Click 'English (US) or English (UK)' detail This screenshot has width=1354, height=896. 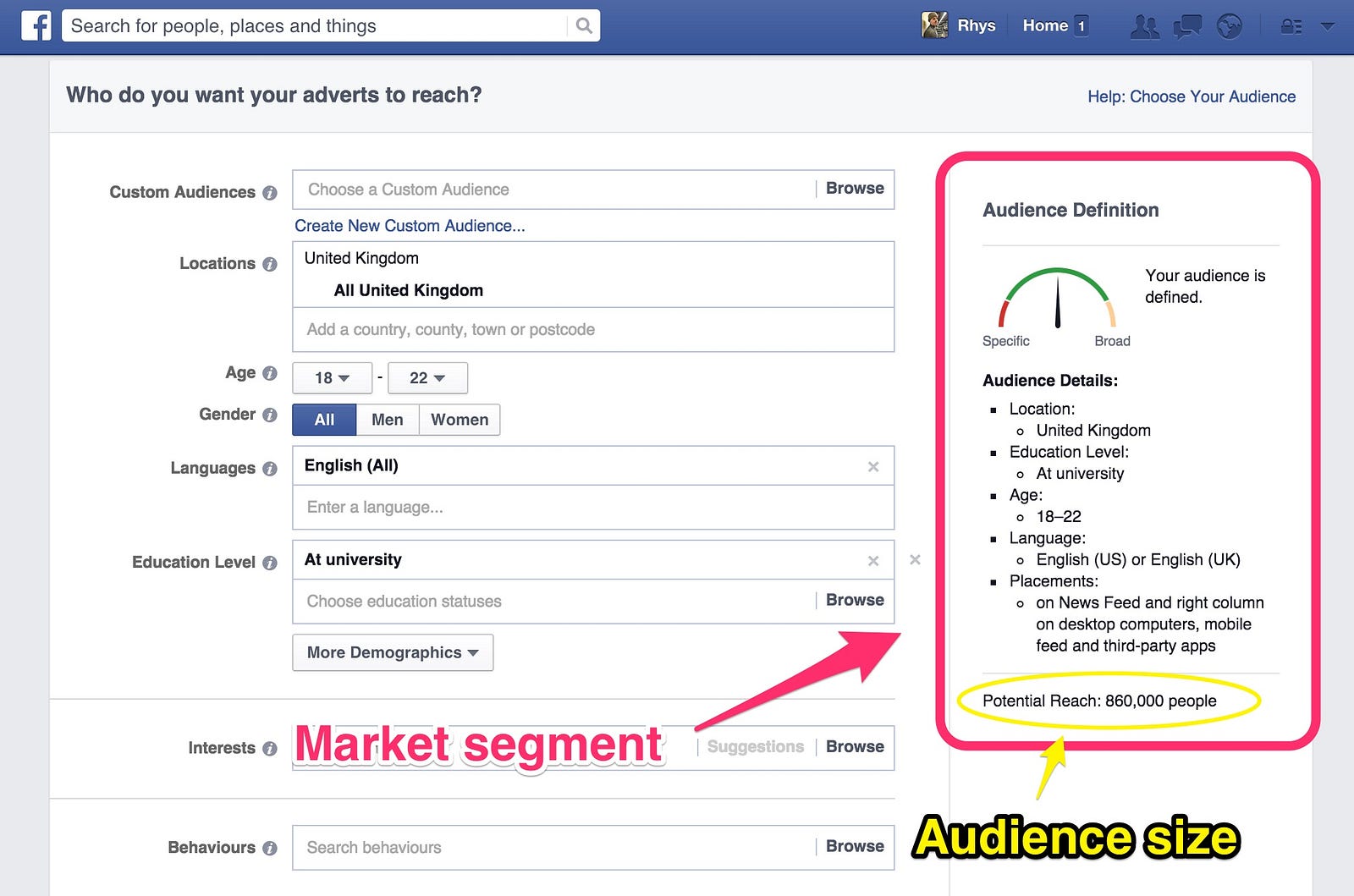1138,560
